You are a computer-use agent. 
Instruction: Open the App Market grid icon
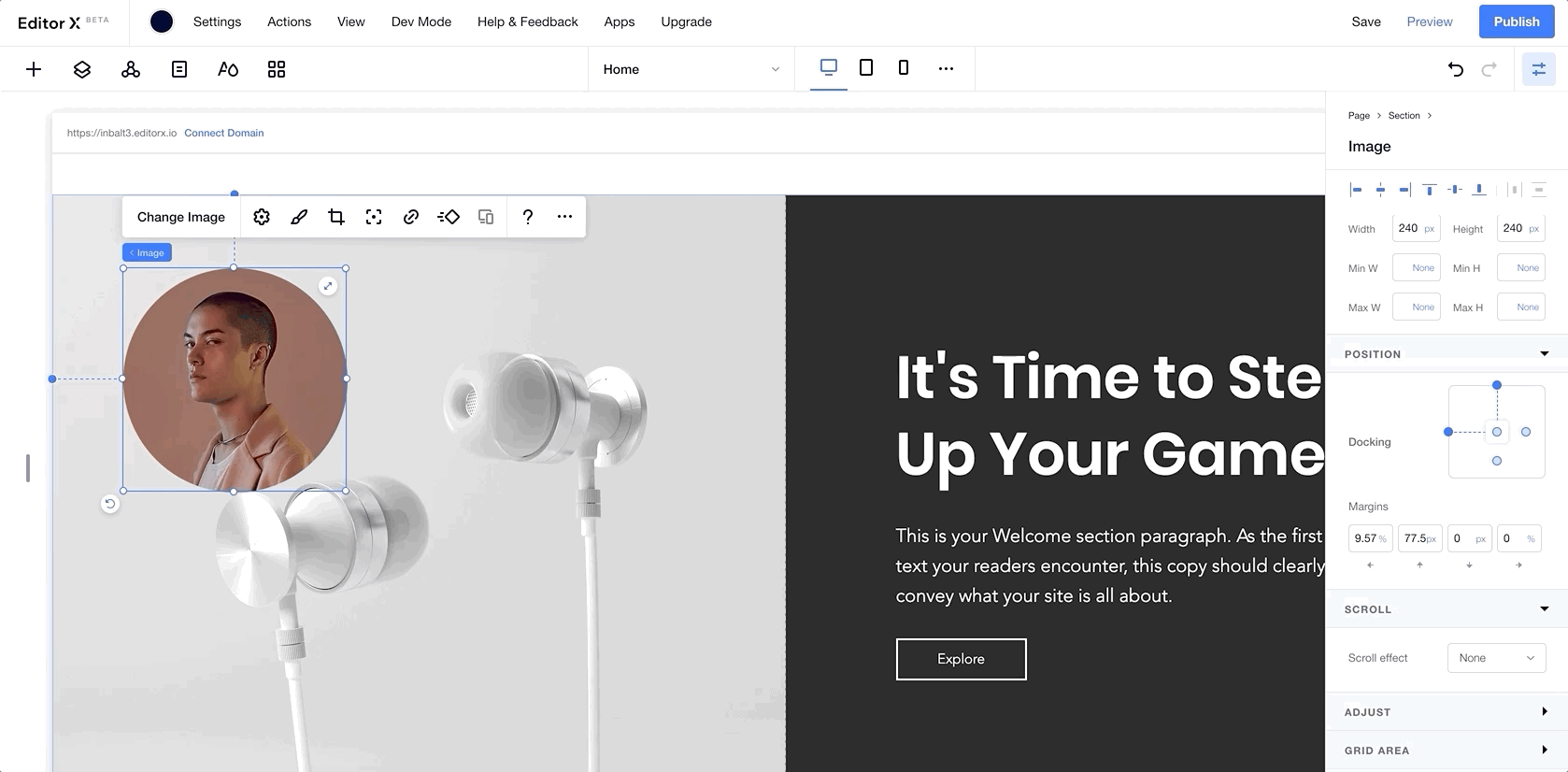tap(277, 69)
